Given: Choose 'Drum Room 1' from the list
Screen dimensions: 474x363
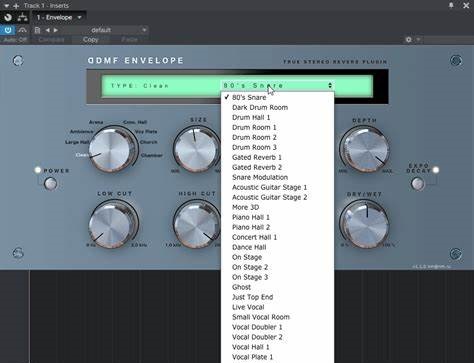Looking at the screenshot, I should [277, 128].
